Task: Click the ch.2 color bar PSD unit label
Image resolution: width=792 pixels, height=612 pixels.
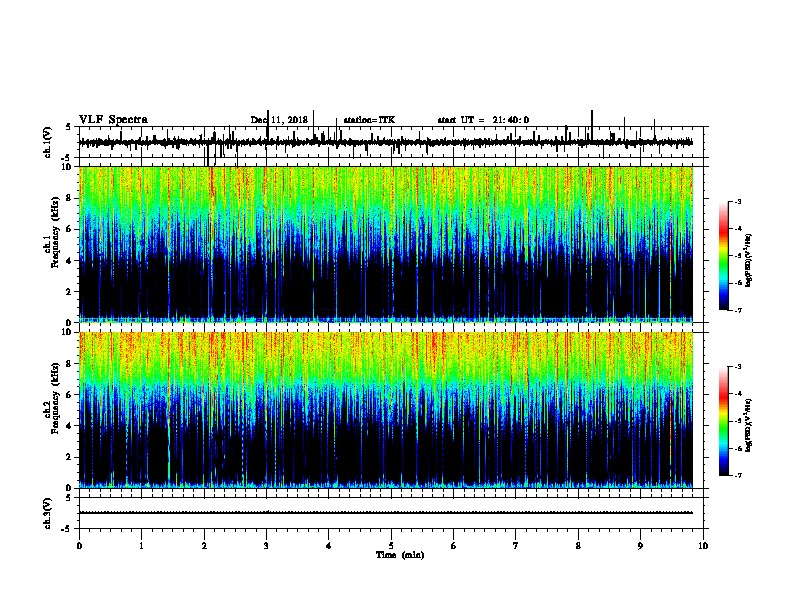Action: click(x=749, y=425)
